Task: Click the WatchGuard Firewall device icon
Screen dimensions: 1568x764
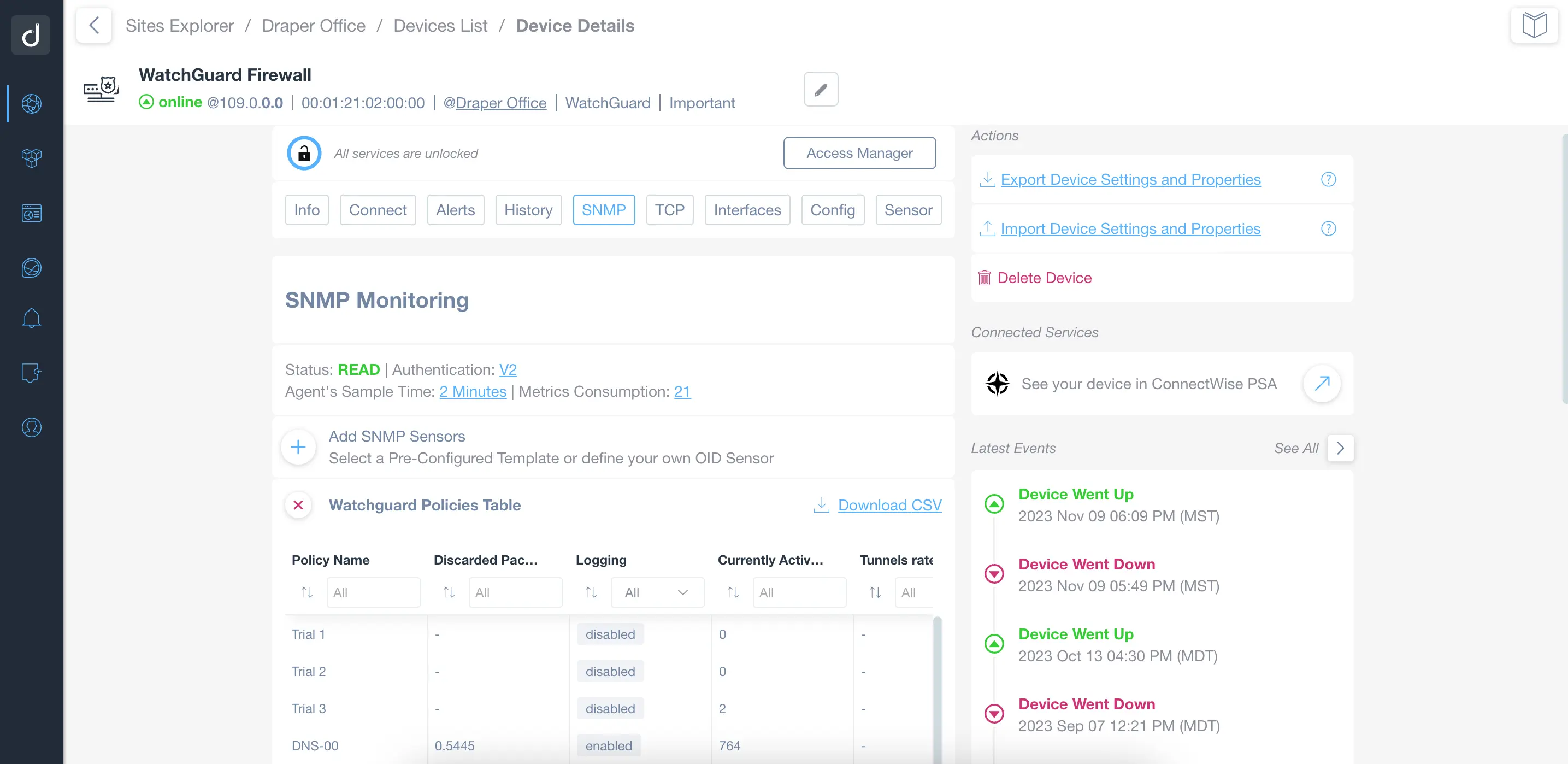Action: point(102,88)
